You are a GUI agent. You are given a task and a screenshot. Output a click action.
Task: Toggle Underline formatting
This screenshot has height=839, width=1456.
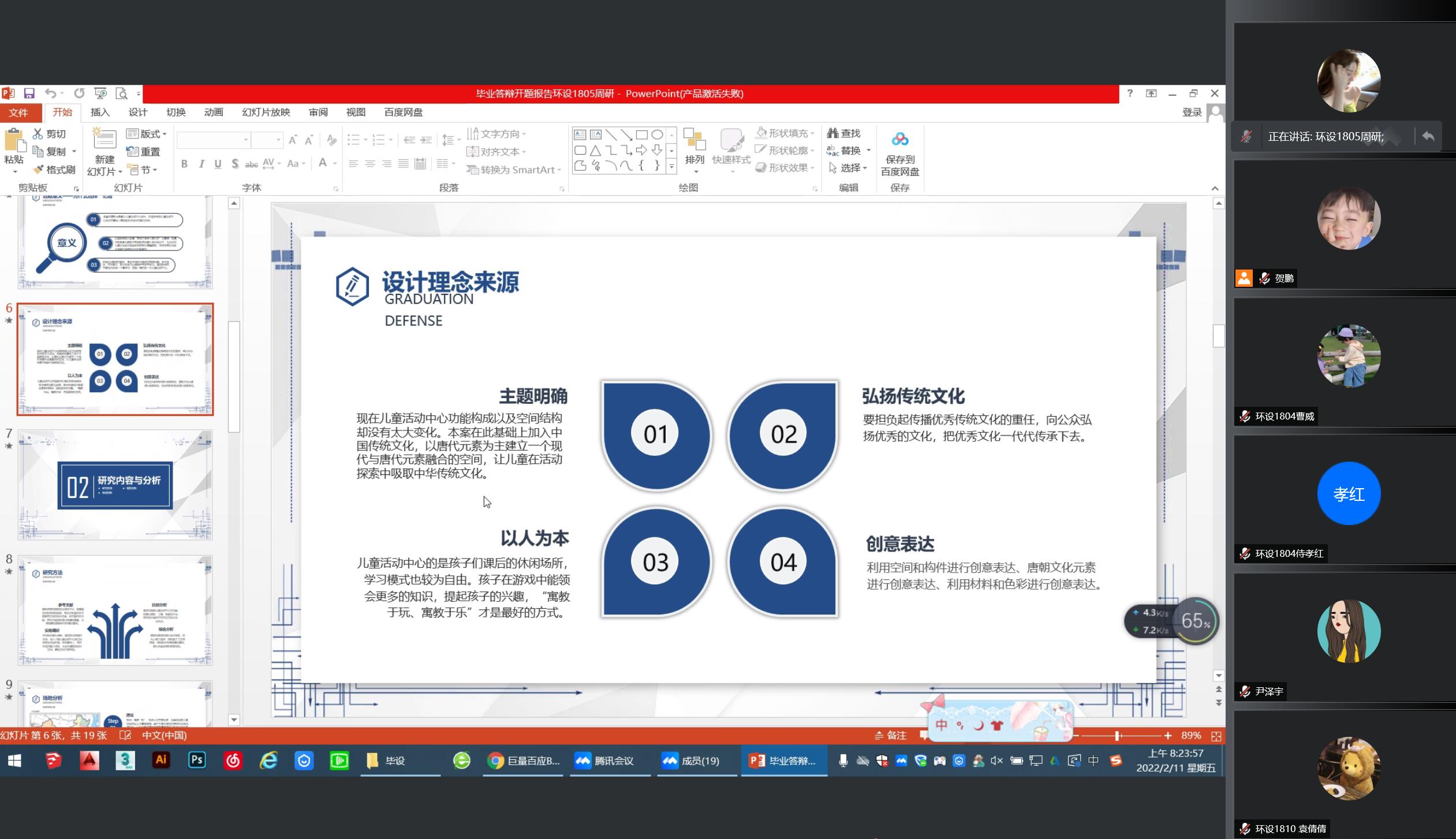218,164
